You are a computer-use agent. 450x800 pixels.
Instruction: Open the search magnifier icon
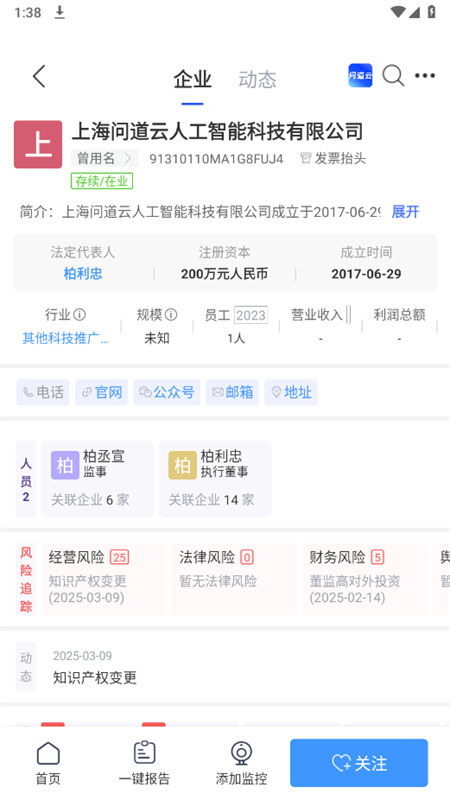click(x=393, y=76)
